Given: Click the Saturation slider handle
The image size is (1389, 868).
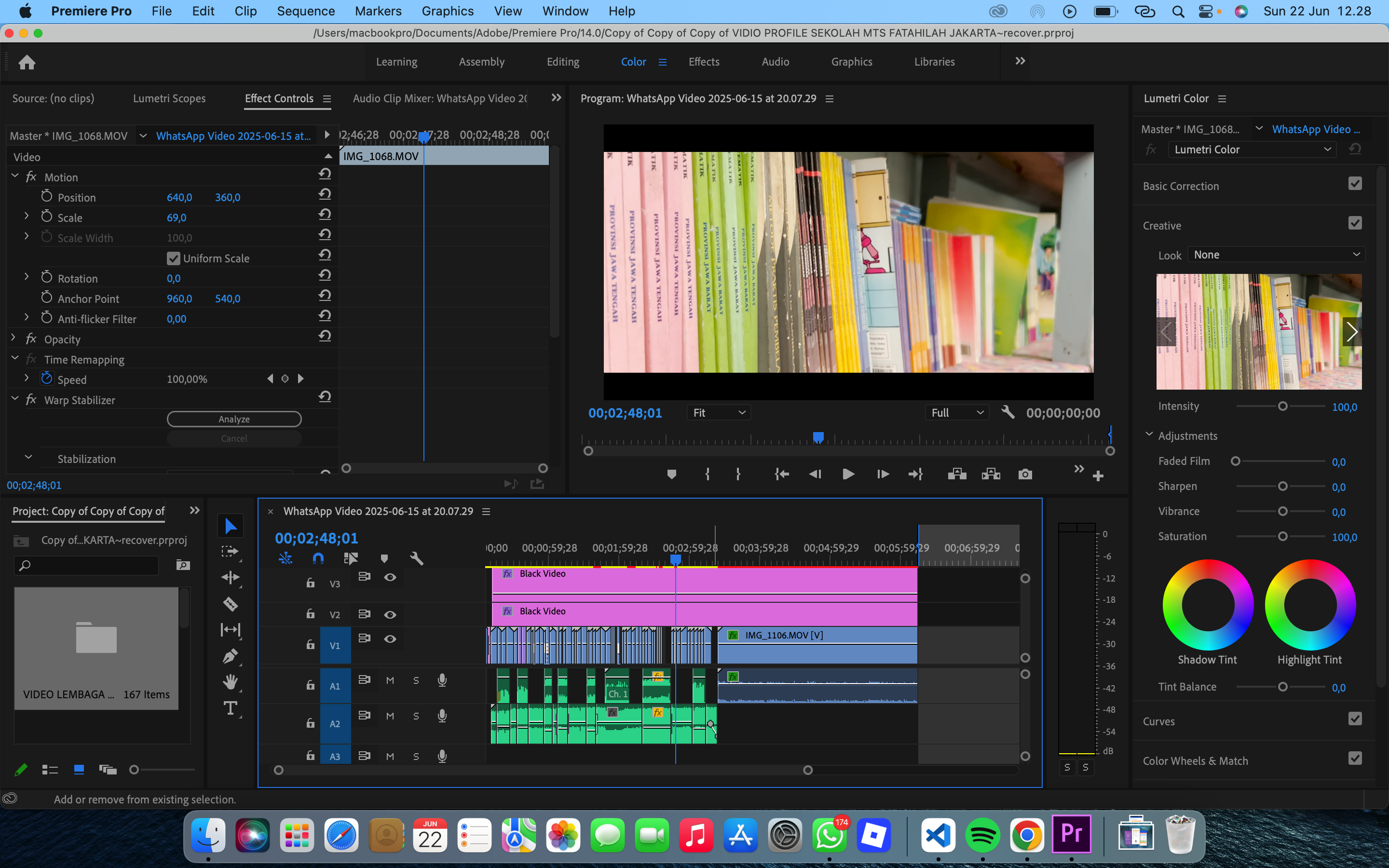Looking at the screenshot, I should tap(1282, 536).
